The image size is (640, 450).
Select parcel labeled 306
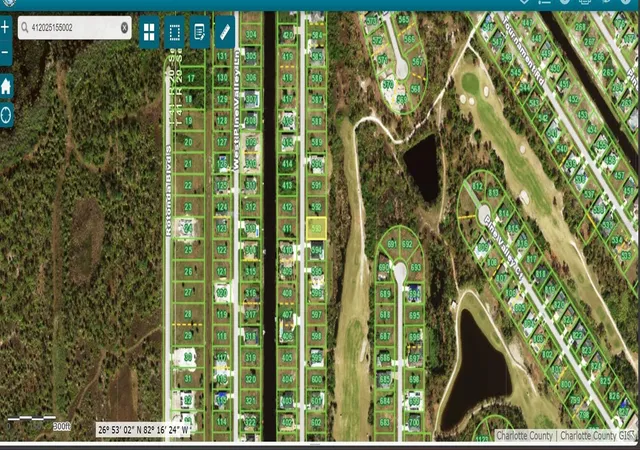251,77
